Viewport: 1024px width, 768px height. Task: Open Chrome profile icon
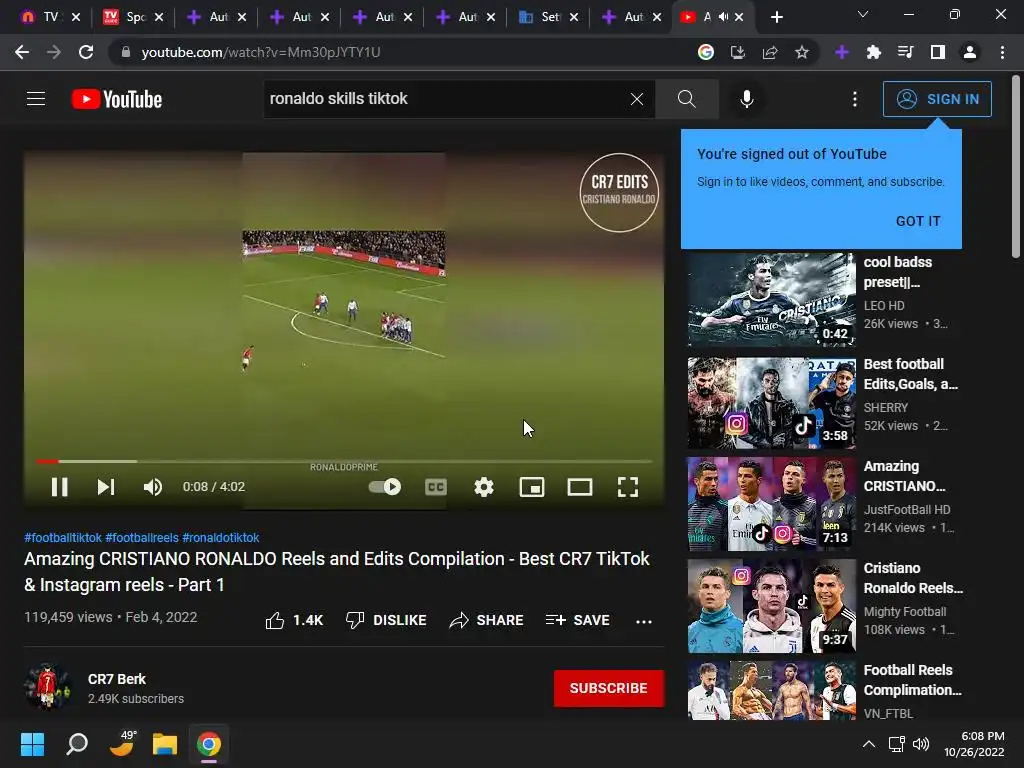[970, 52]
